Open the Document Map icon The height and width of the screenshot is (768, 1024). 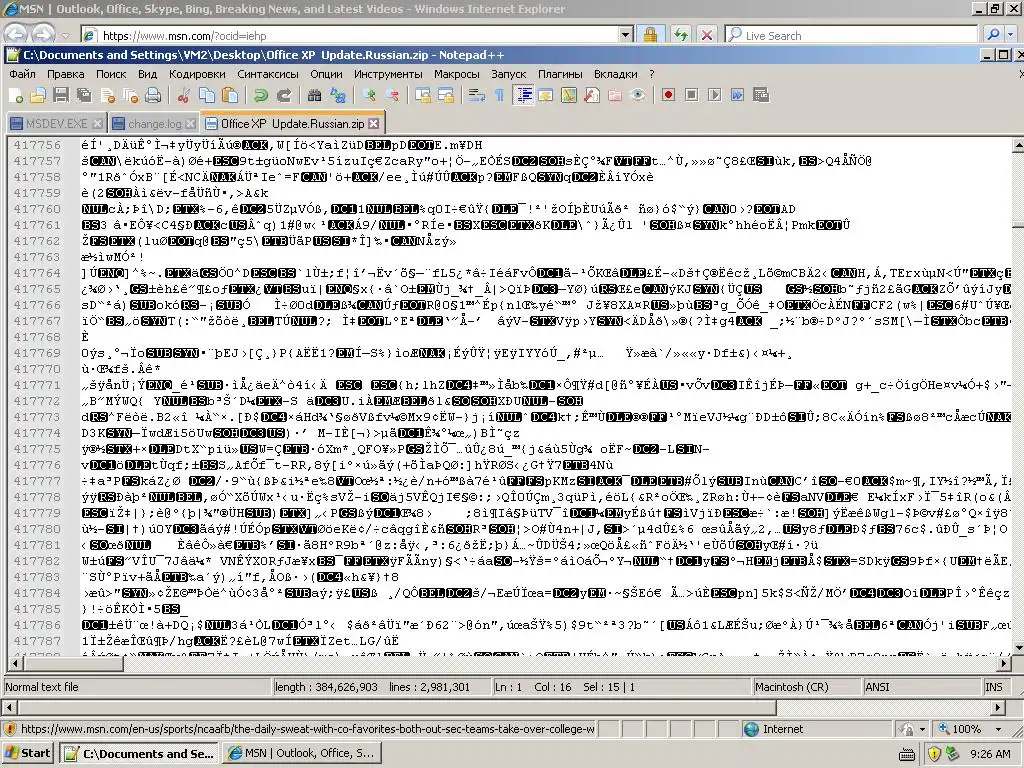(569, 95)
